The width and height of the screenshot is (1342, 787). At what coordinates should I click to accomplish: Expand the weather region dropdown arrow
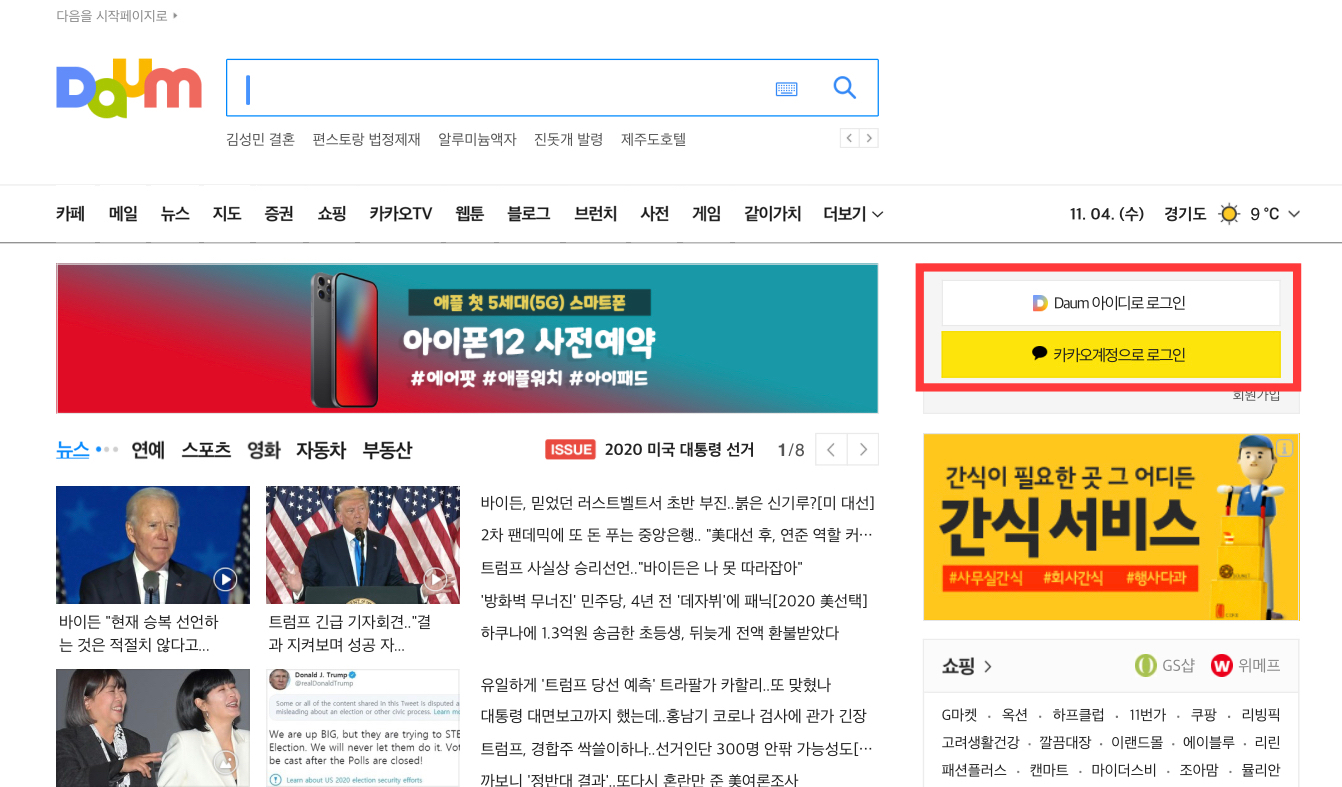click(1294, 214)
